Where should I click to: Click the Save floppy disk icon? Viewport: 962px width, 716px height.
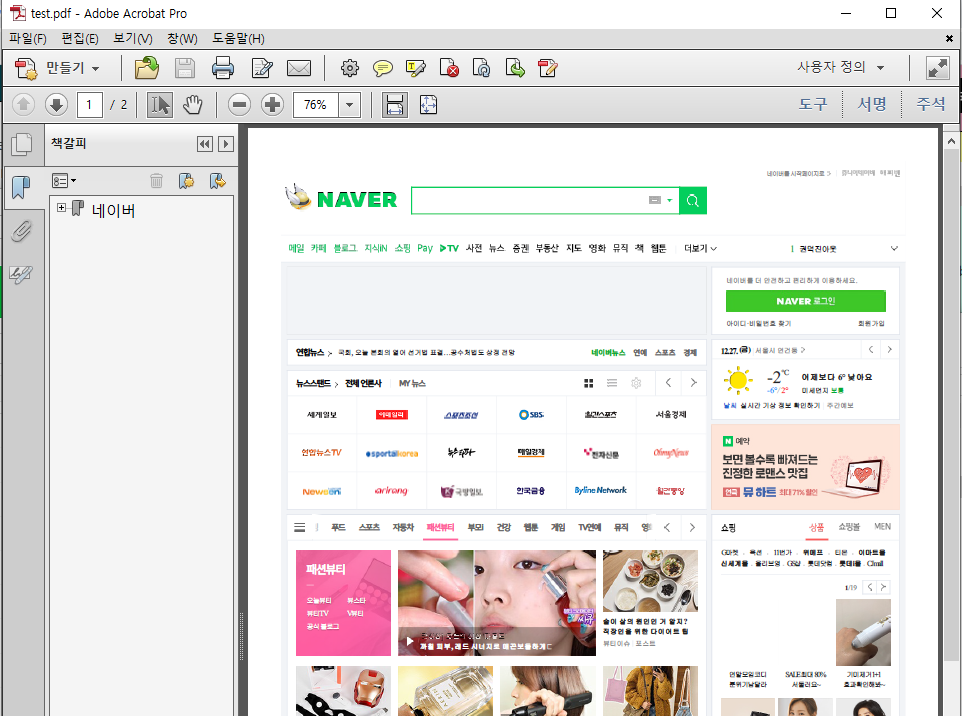pyautogui.click(x=185, y=67)
